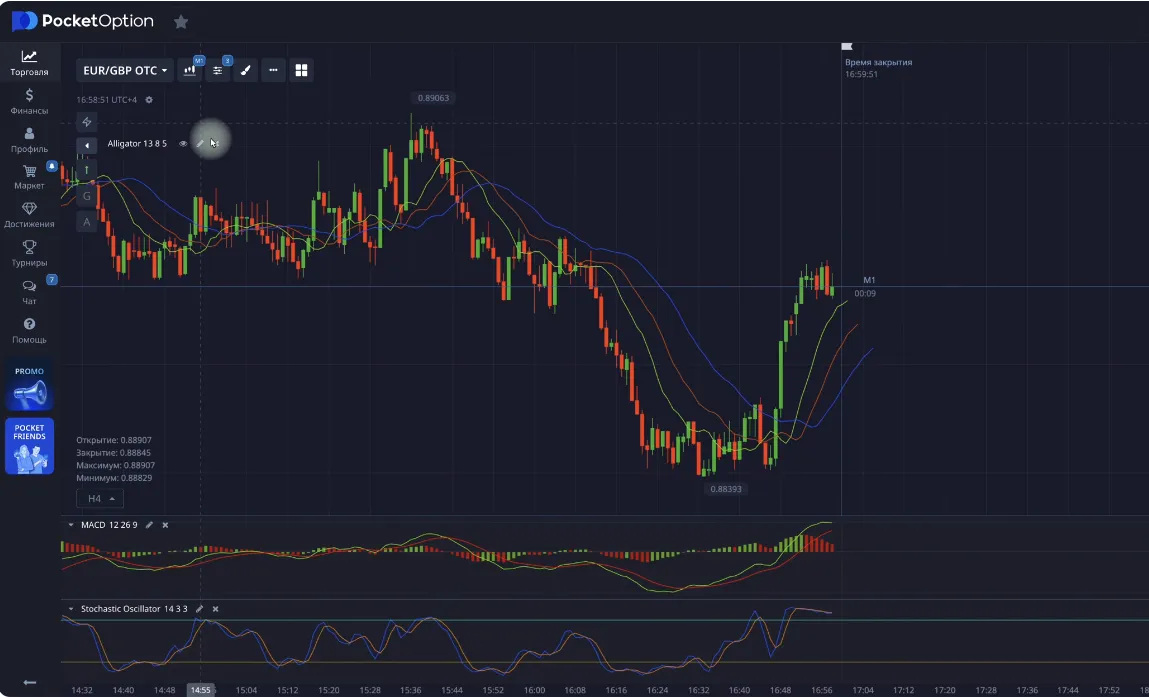Image resolution: width=1149 pixels, height=697 pixels.
Task: Add asset to favorites star
Action: (x=180, y=21)
